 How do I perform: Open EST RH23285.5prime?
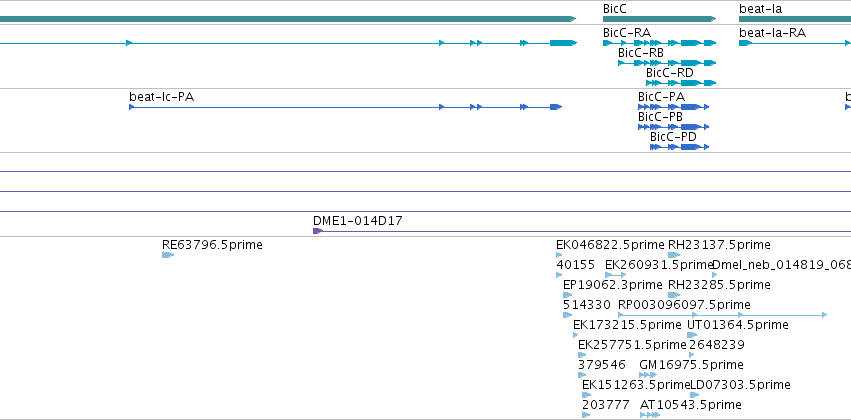pos(674,295)
